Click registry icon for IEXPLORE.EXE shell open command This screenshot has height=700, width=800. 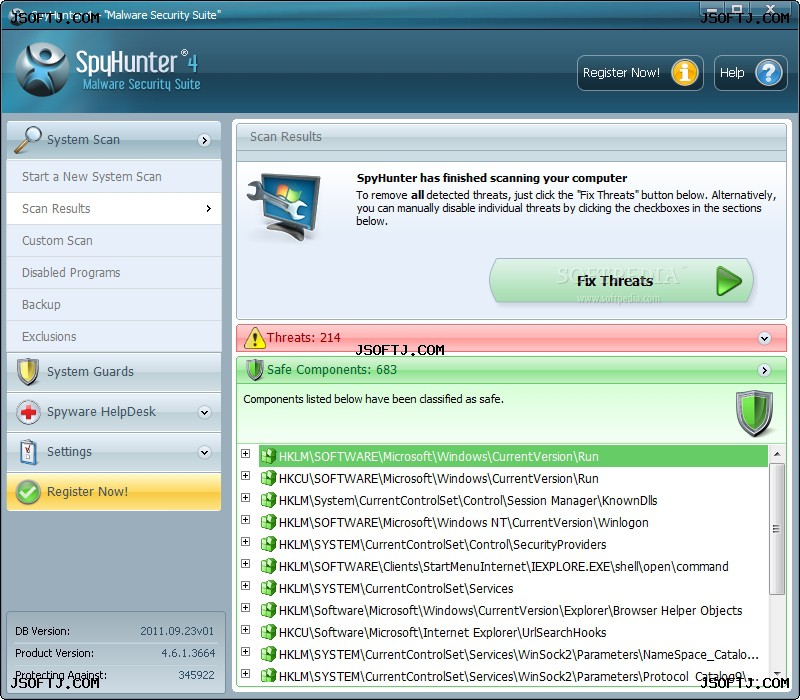tap(268, 566)
